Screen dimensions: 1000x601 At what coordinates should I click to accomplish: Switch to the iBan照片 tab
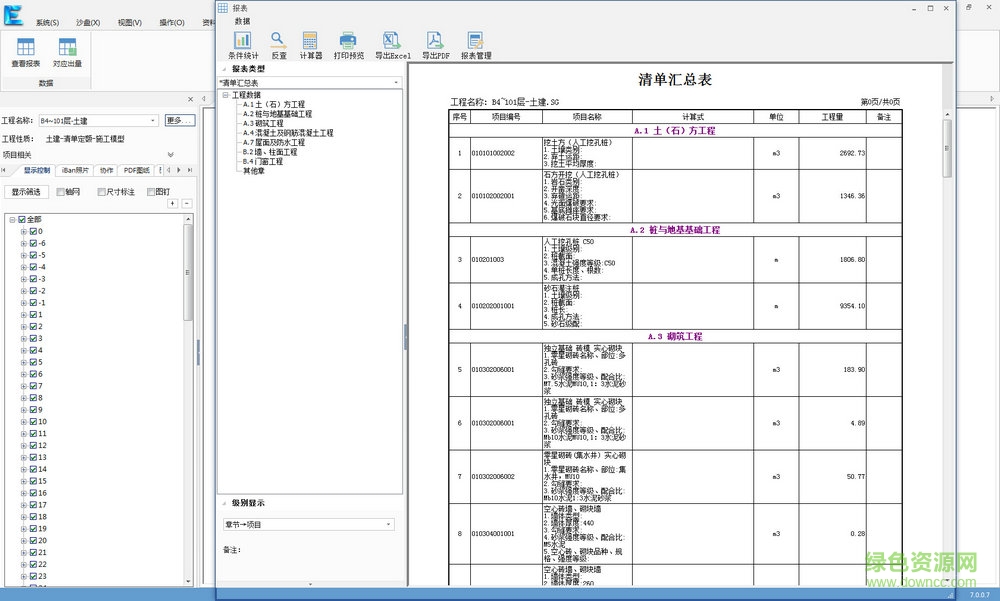click(75, 170)
